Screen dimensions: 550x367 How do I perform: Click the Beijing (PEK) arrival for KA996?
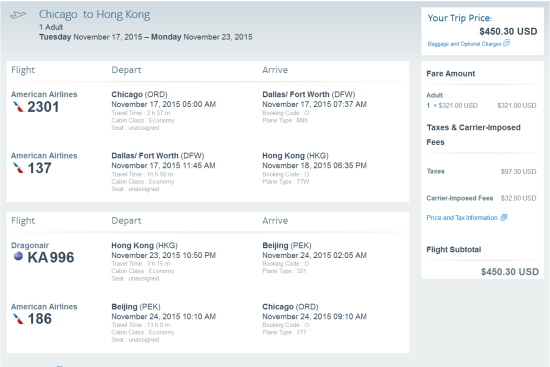287,245
